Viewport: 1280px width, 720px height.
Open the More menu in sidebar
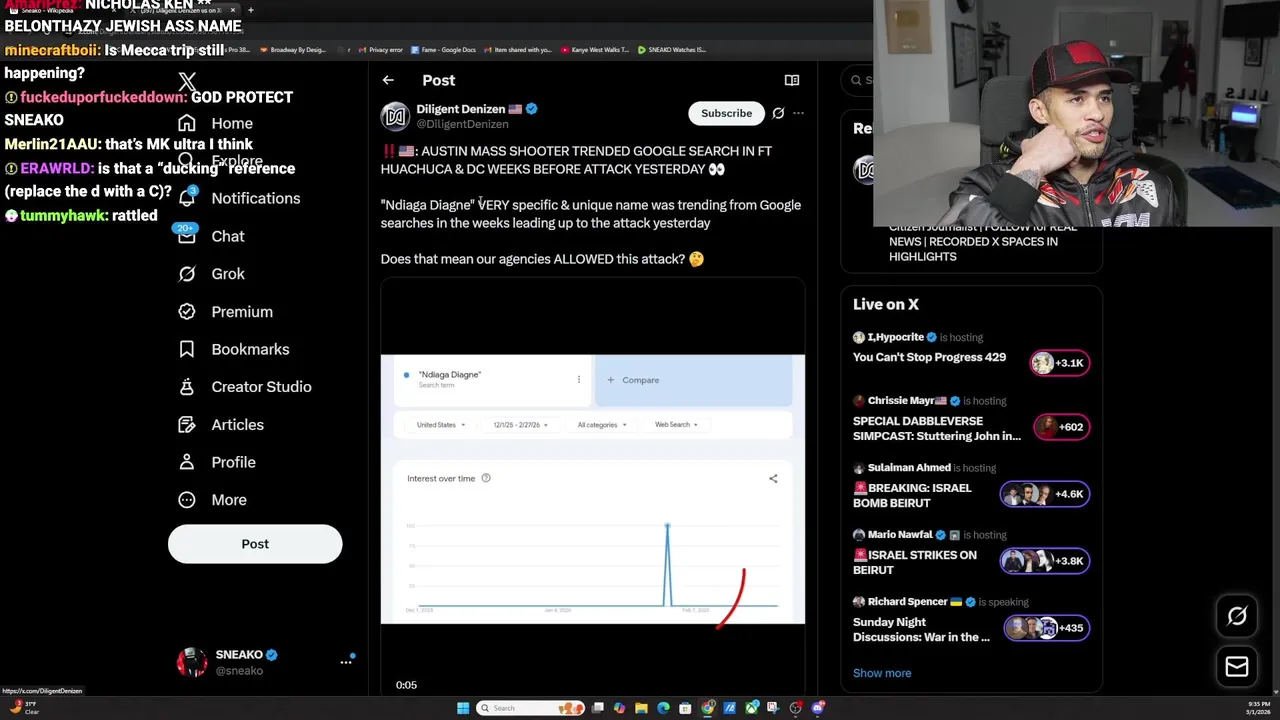coord(211,500)
